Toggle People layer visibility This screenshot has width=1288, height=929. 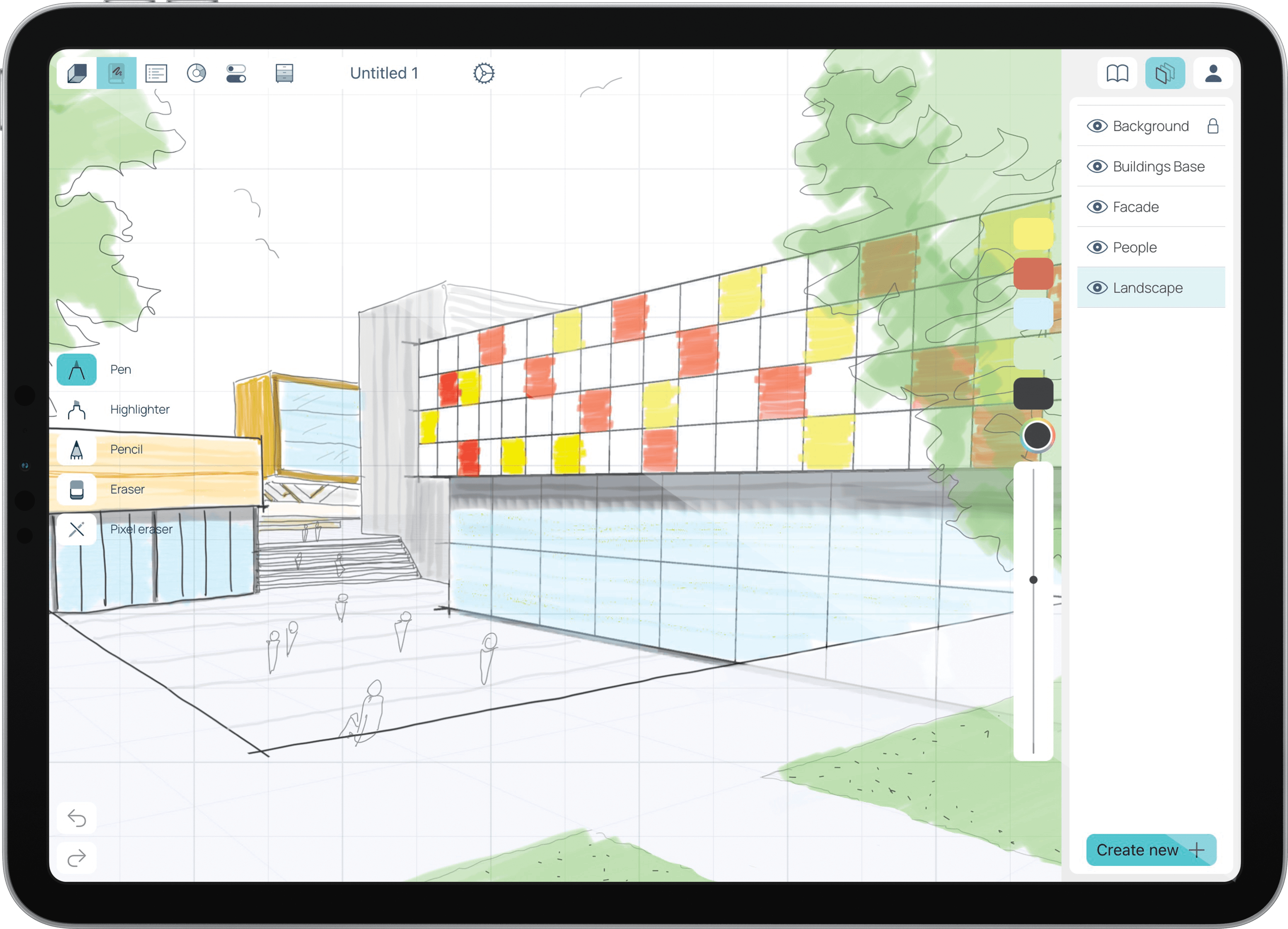1097,248
